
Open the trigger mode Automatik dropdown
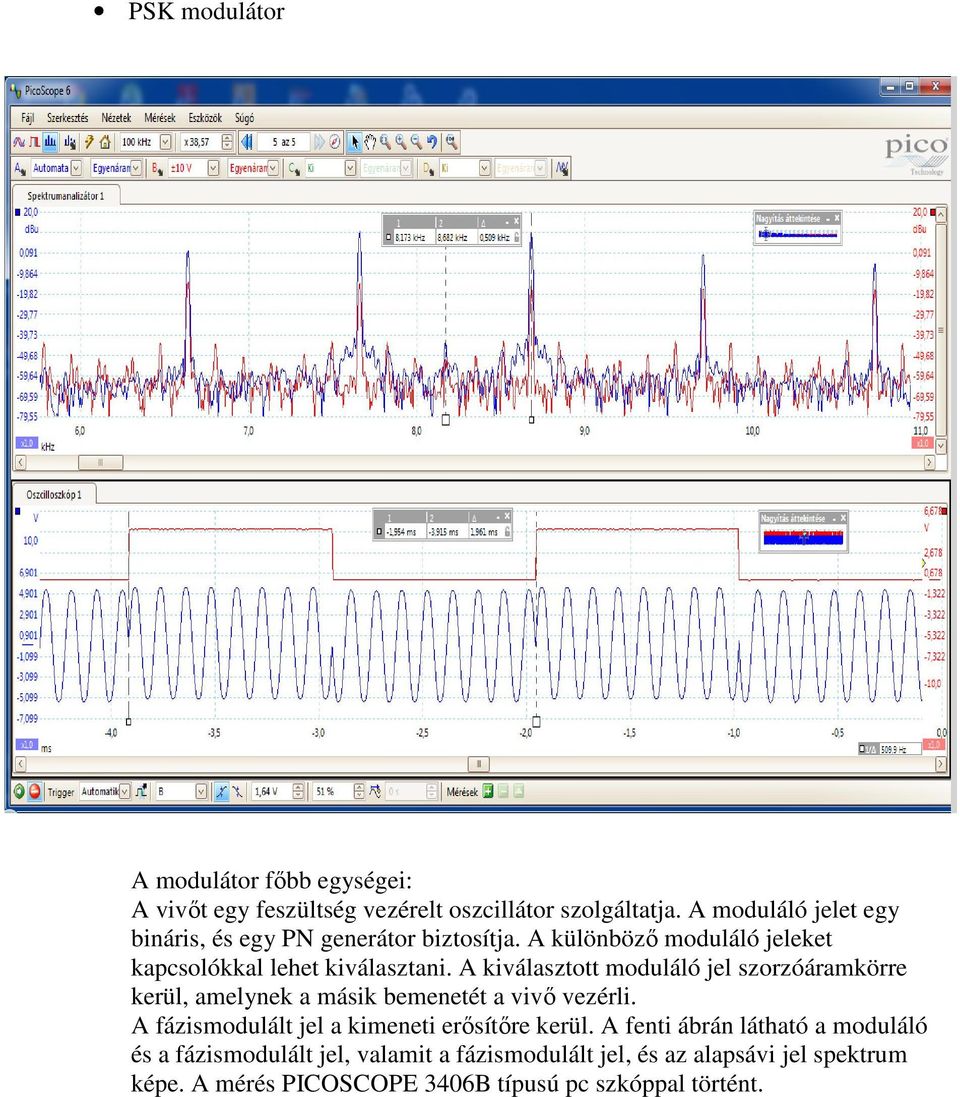click(124, 791)
